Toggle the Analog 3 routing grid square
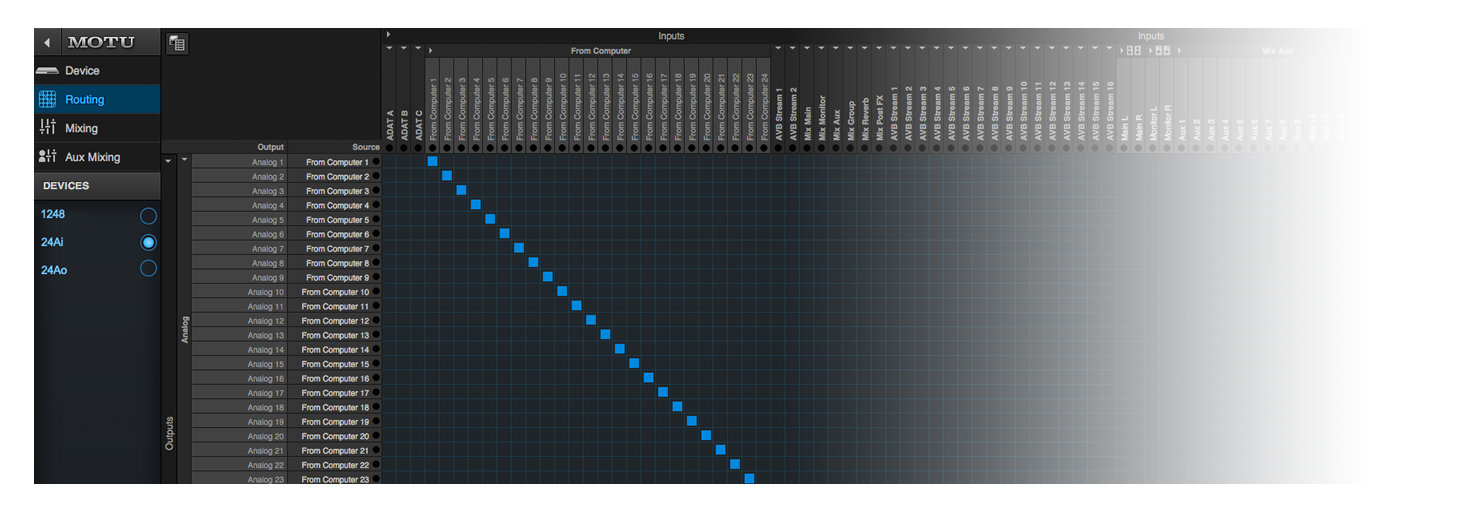Image resolution: width=1480 pixels, height=510 pixels. (461, 191)
